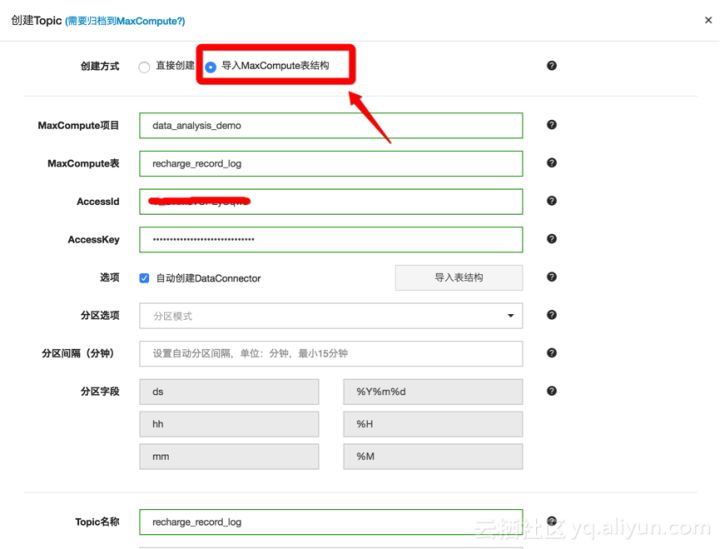Open the 需要归档到MaxCompute? link
The image size is (720, 549).
(125, 21)
